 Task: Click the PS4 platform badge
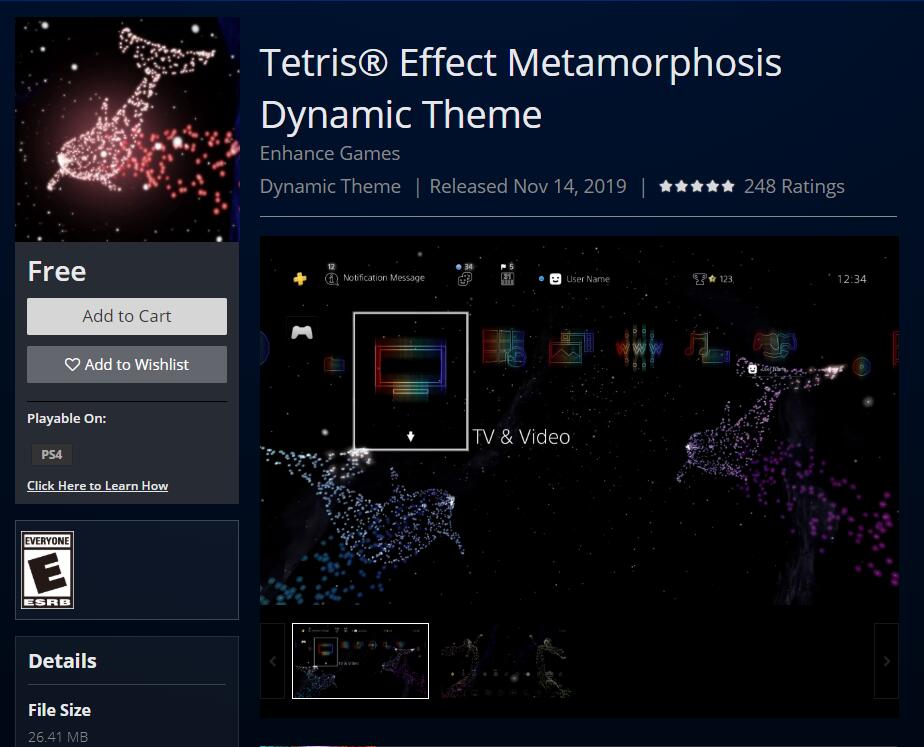50,455
